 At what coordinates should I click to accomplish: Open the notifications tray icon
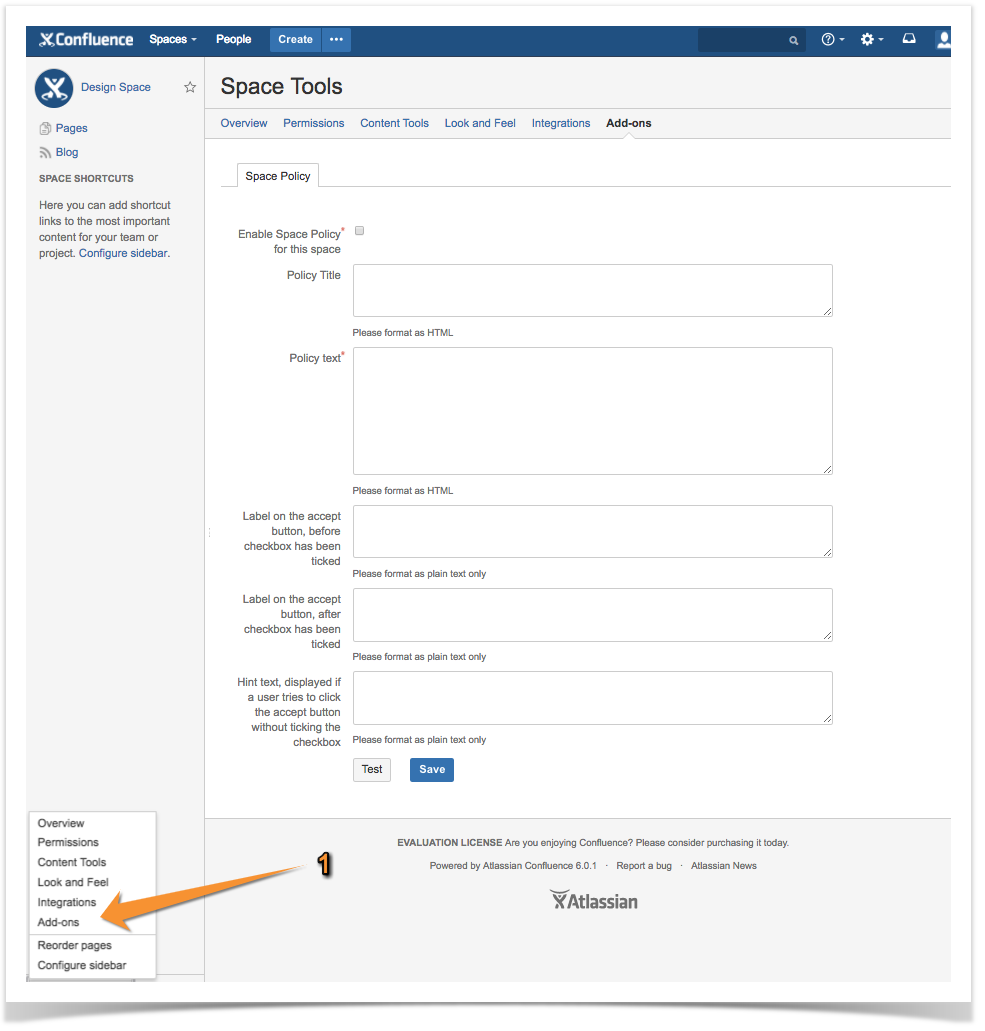coord(909,40)
